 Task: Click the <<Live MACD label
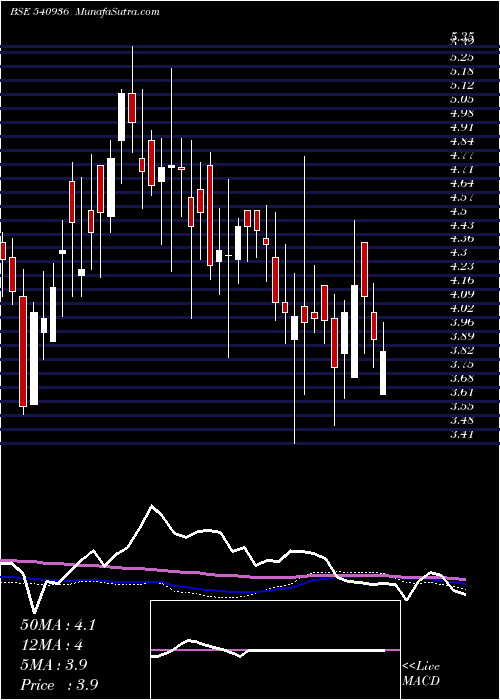point(421,674)
